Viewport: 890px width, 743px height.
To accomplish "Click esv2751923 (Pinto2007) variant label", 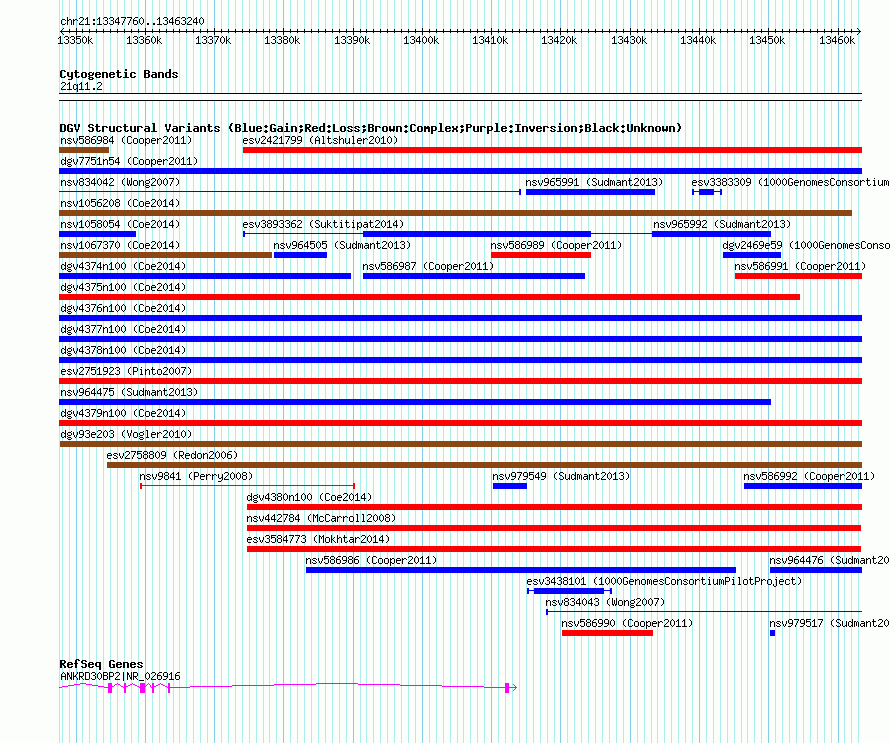I will pyautogui.click(x=126, y=371).
